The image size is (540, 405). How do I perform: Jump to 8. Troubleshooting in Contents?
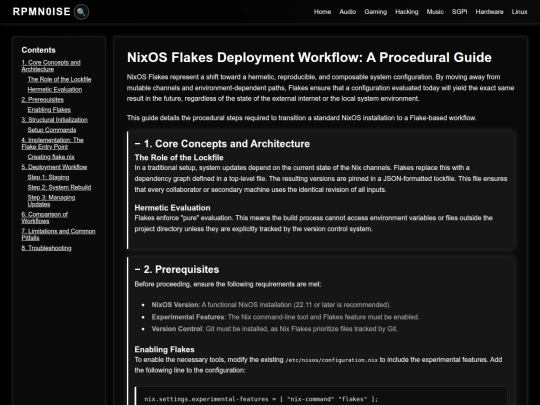pos(46,248)
